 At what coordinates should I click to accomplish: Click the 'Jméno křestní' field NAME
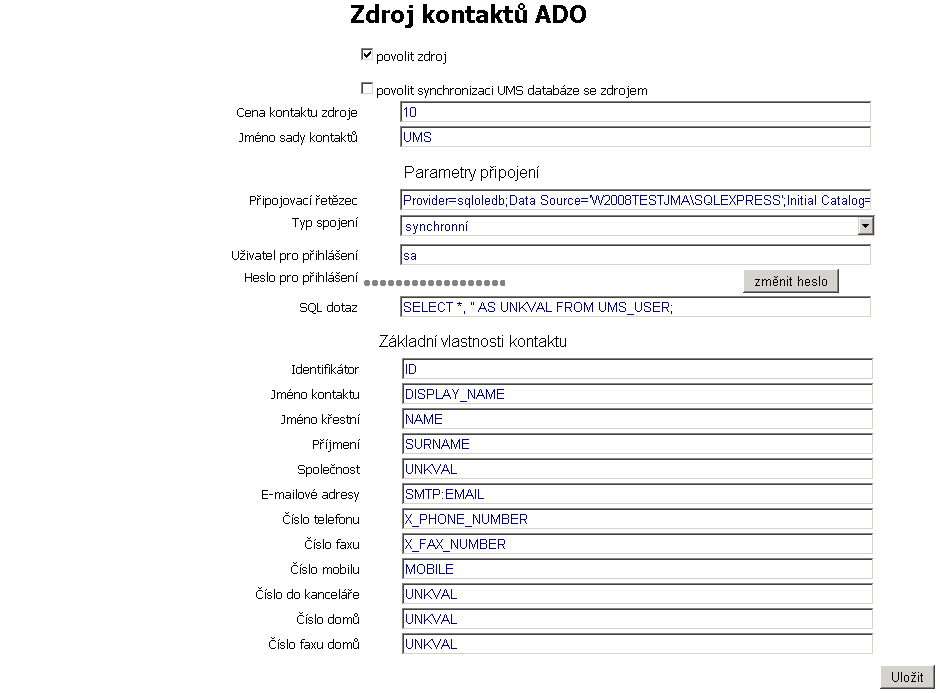(x=637, y=419)
